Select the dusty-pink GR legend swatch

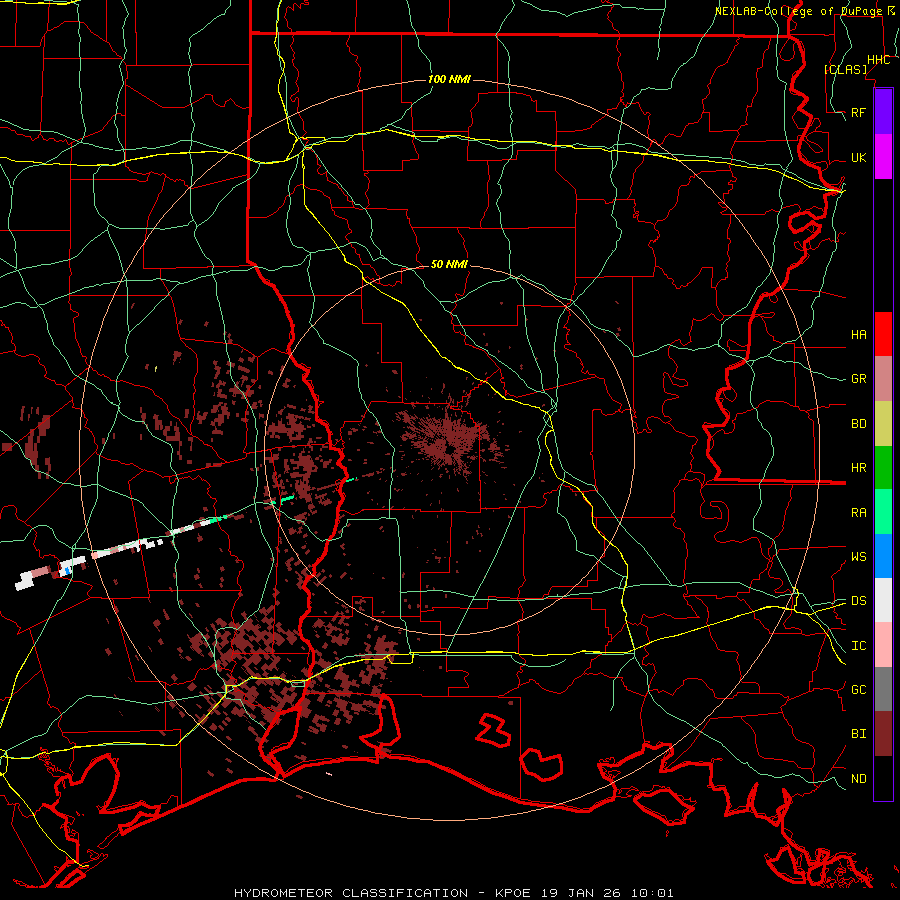coord(883,378)
